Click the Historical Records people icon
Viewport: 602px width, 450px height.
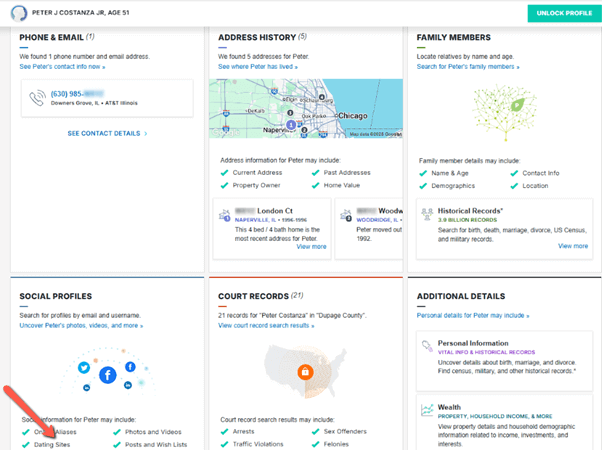pyautogui.click(x=426, y=214)
